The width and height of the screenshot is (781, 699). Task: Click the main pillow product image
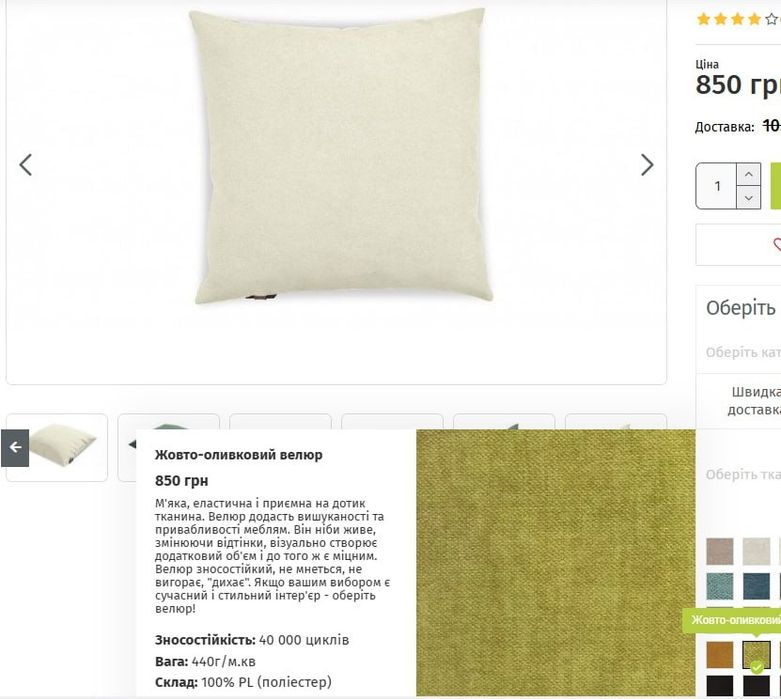(x=341, y=157)
